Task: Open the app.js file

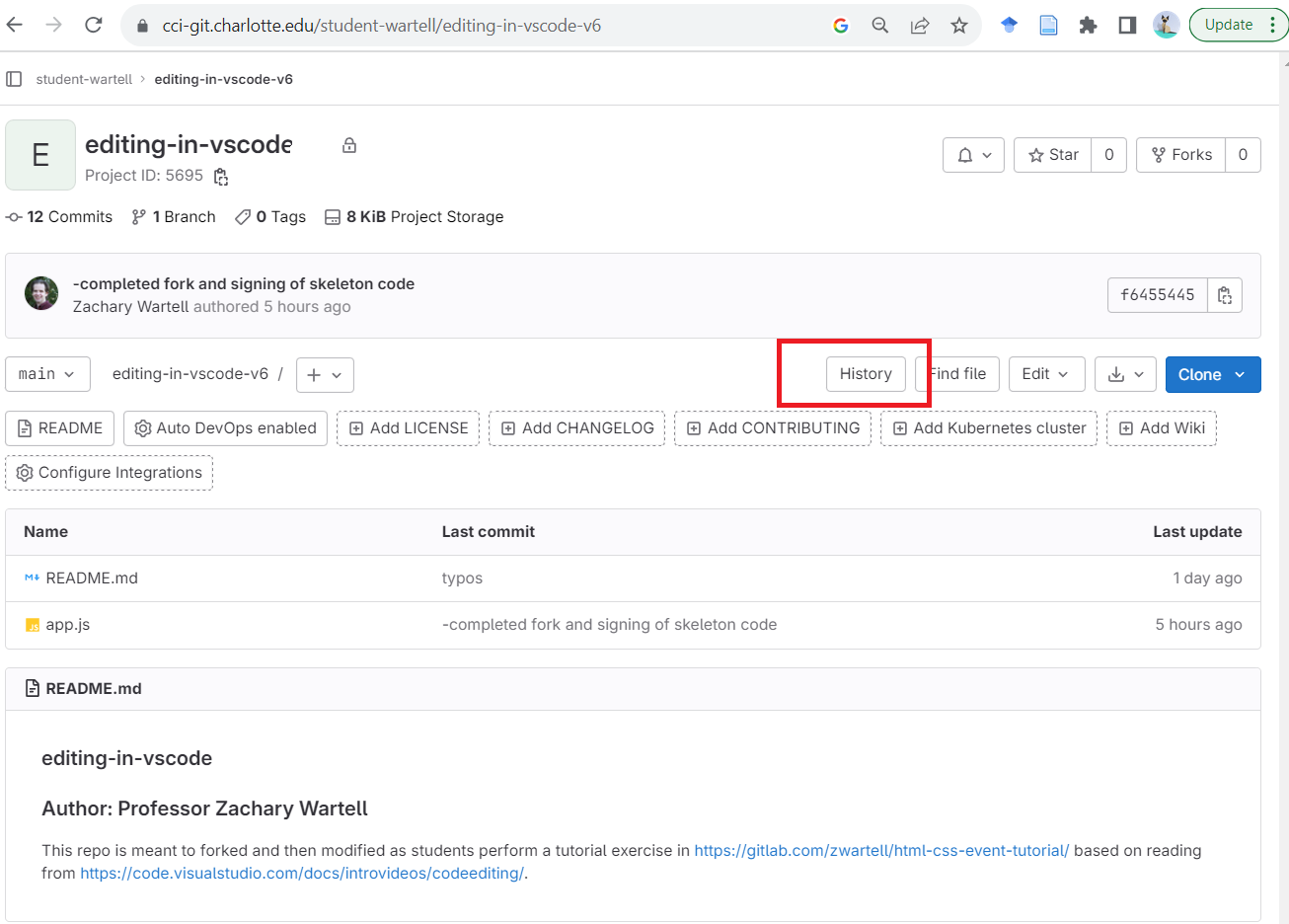Action: click(68, 625)
